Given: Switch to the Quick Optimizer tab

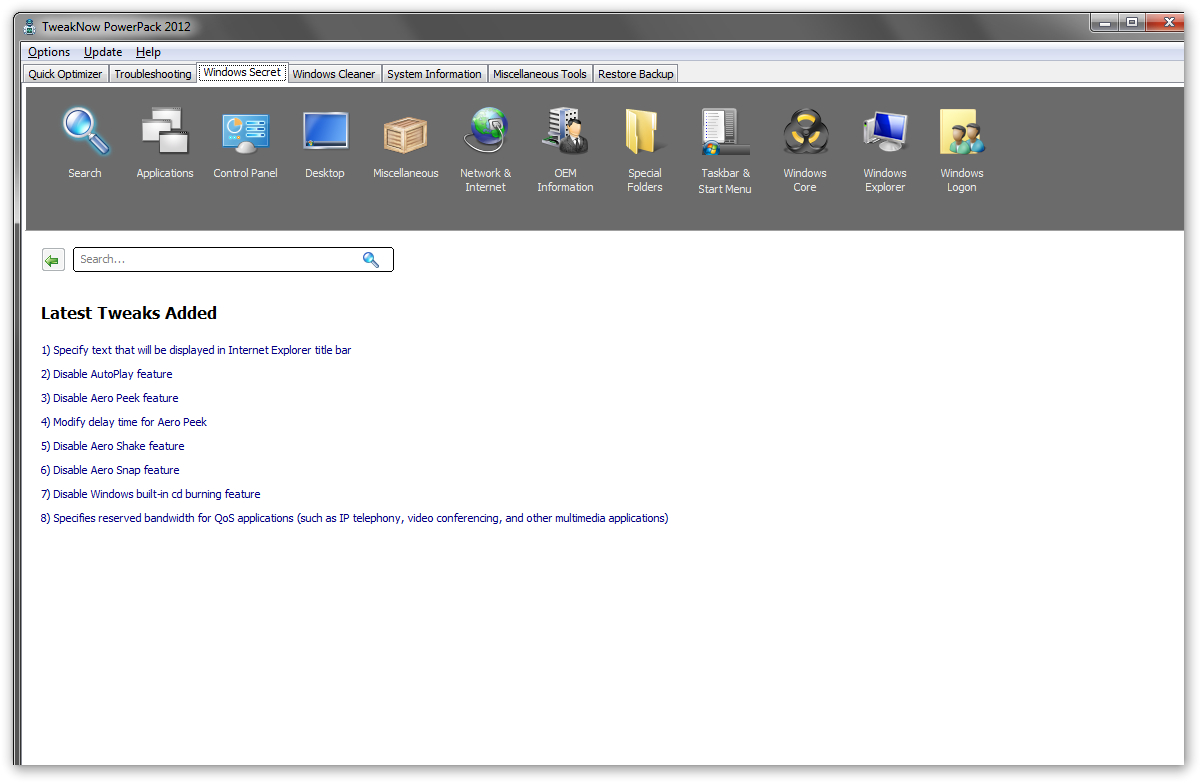Looking at the screenshot, I should pos(65,74).
